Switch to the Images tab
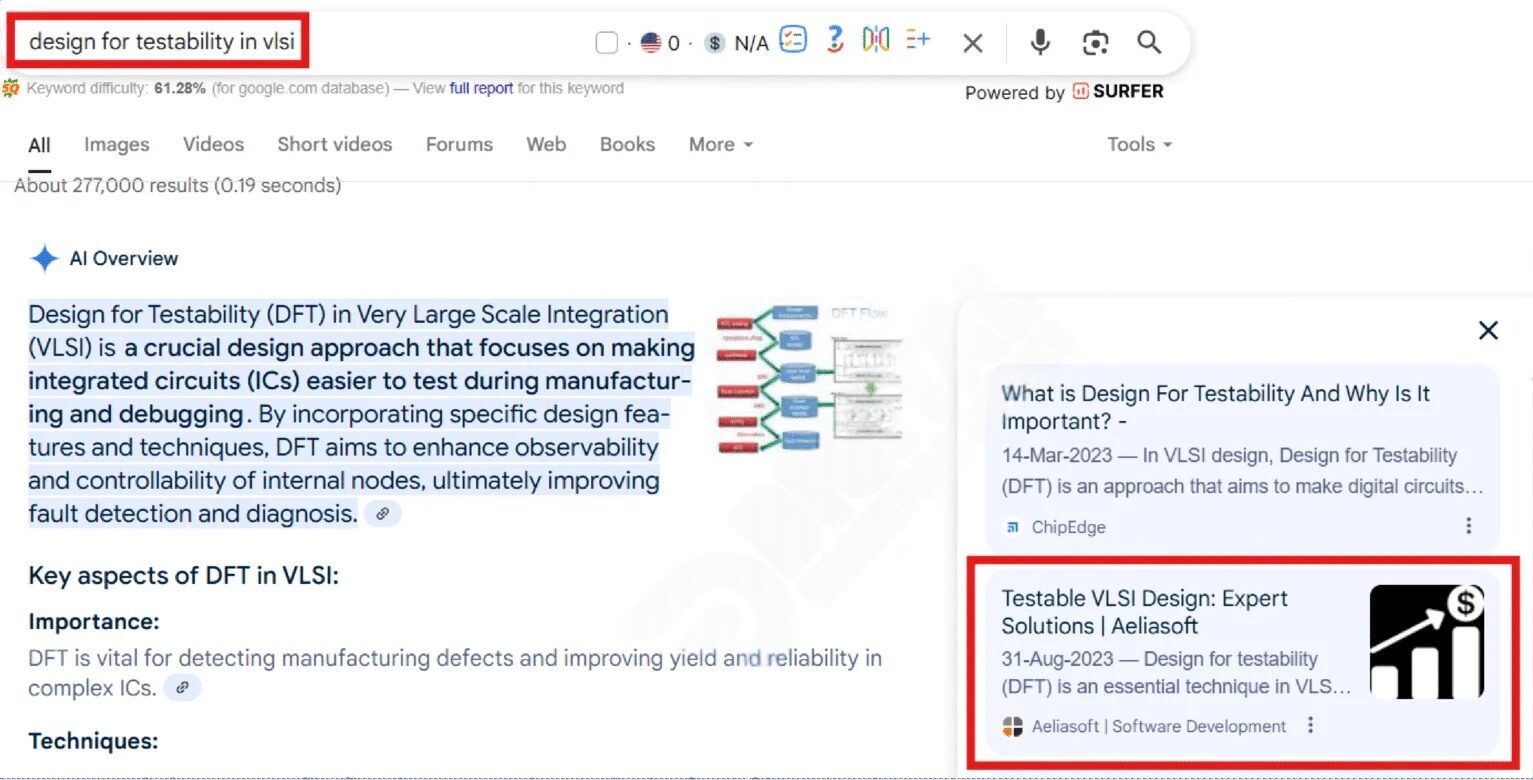Image resolution: width=1533 pixels, height=780 pixels. (x=116, y=144)
